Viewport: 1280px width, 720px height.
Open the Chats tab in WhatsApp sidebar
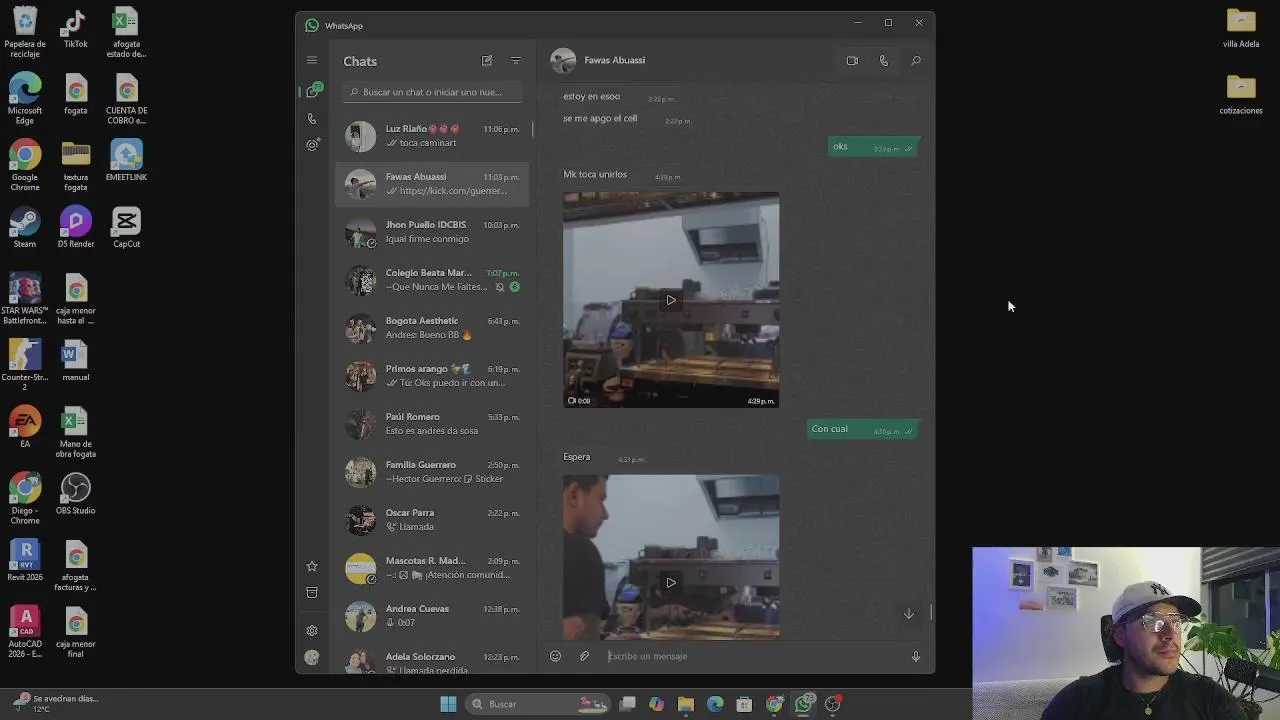pos(313,91)
